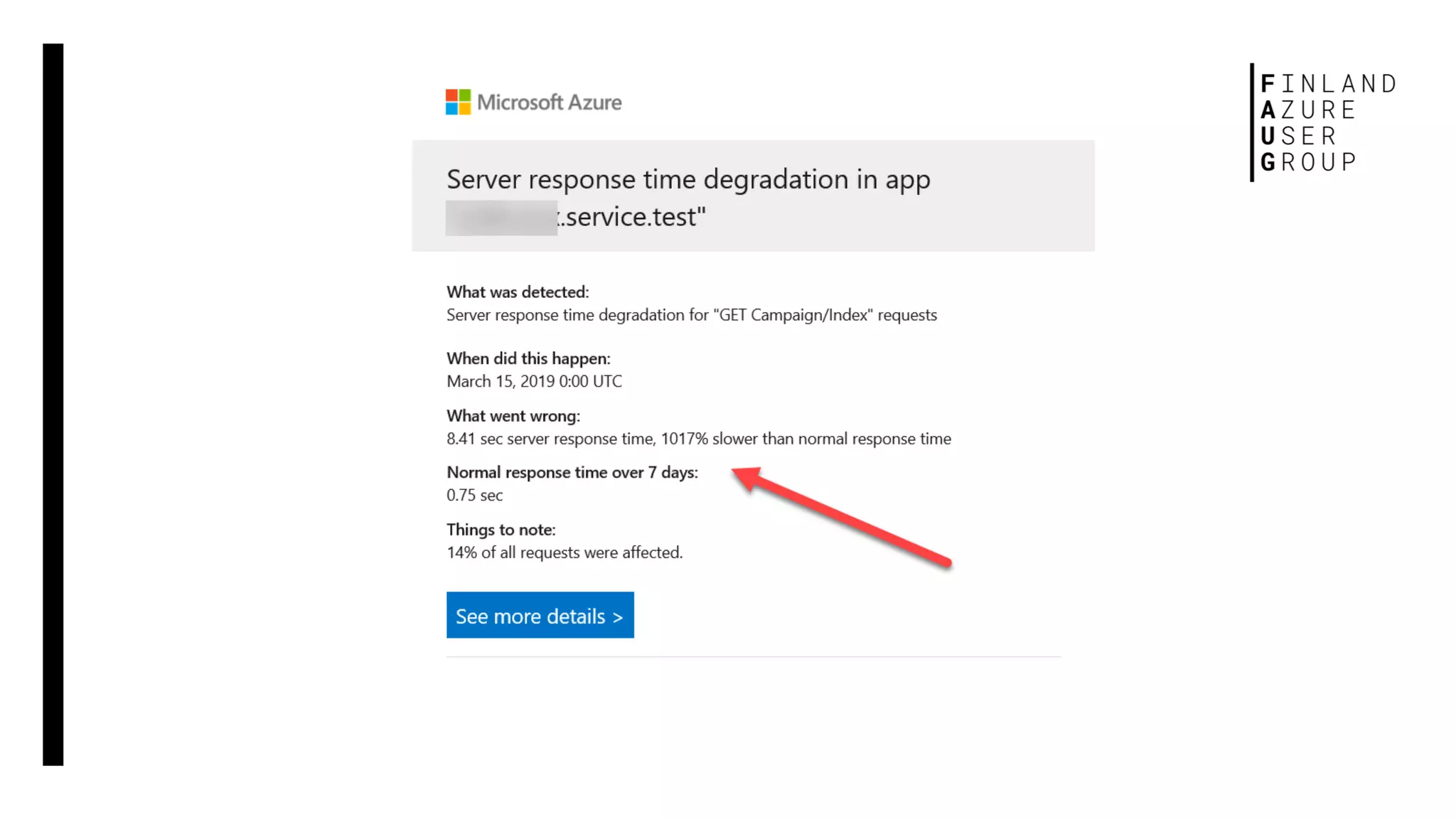Click the 0.75 sec value
Image resolution: width=1456 pixels, height=819 pixels.
pyautogui.click(x=474, y=495)
